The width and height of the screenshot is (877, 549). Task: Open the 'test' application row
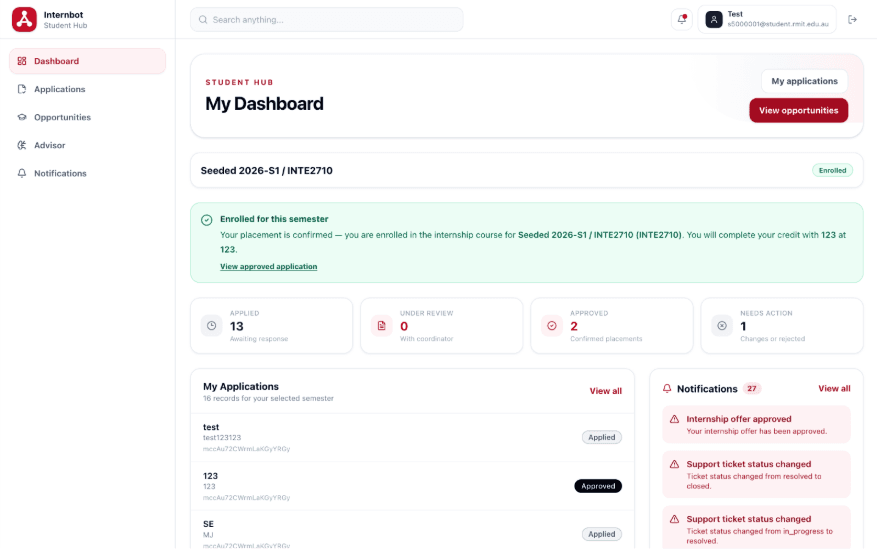click(x=412, y=438)
